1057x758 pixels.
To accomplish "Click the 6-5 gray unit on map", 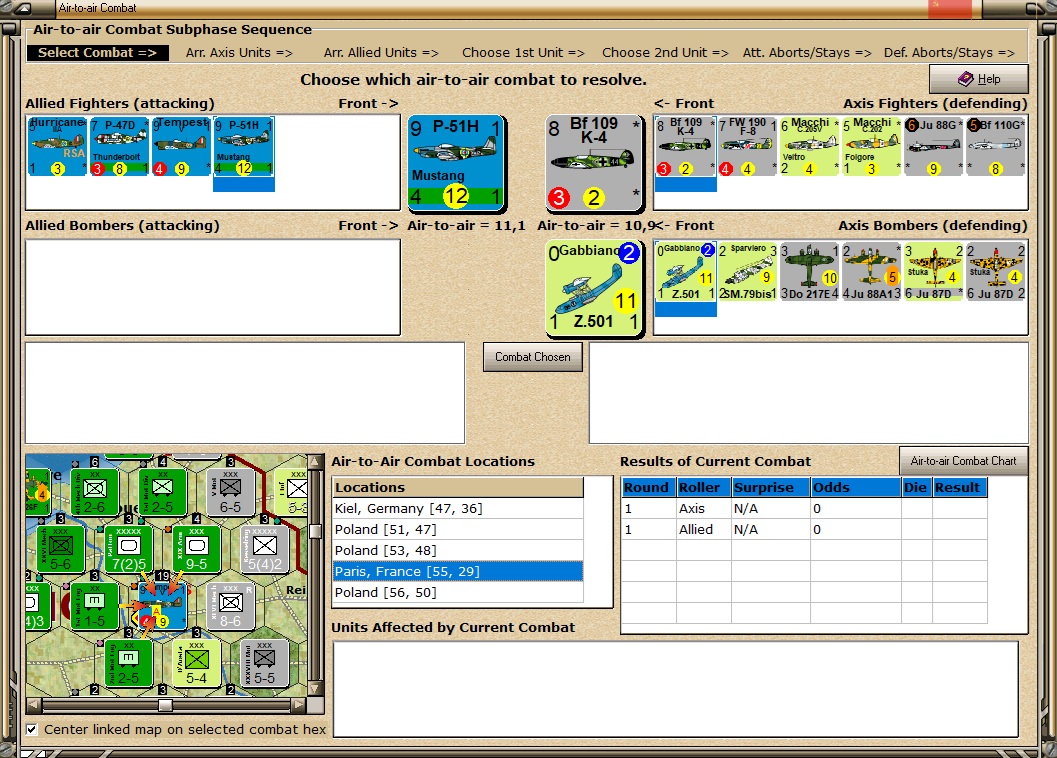I will pos(231,492).
